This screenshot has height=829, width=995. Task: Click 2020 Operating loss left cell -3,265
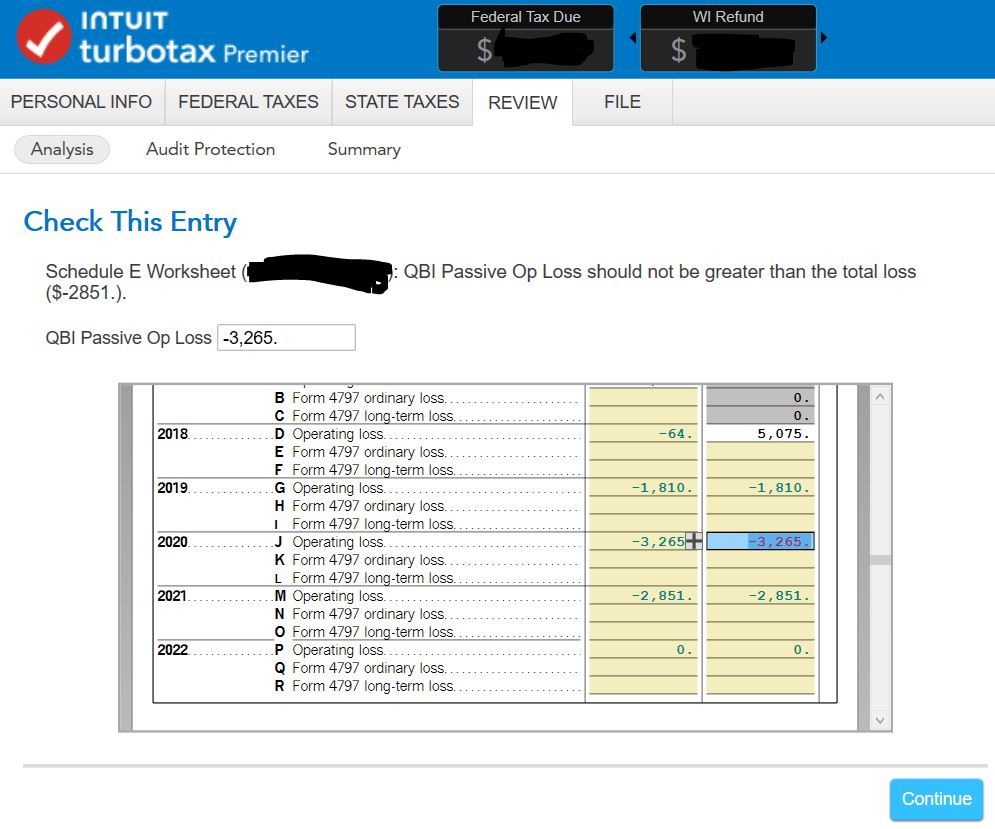point(643,541)
